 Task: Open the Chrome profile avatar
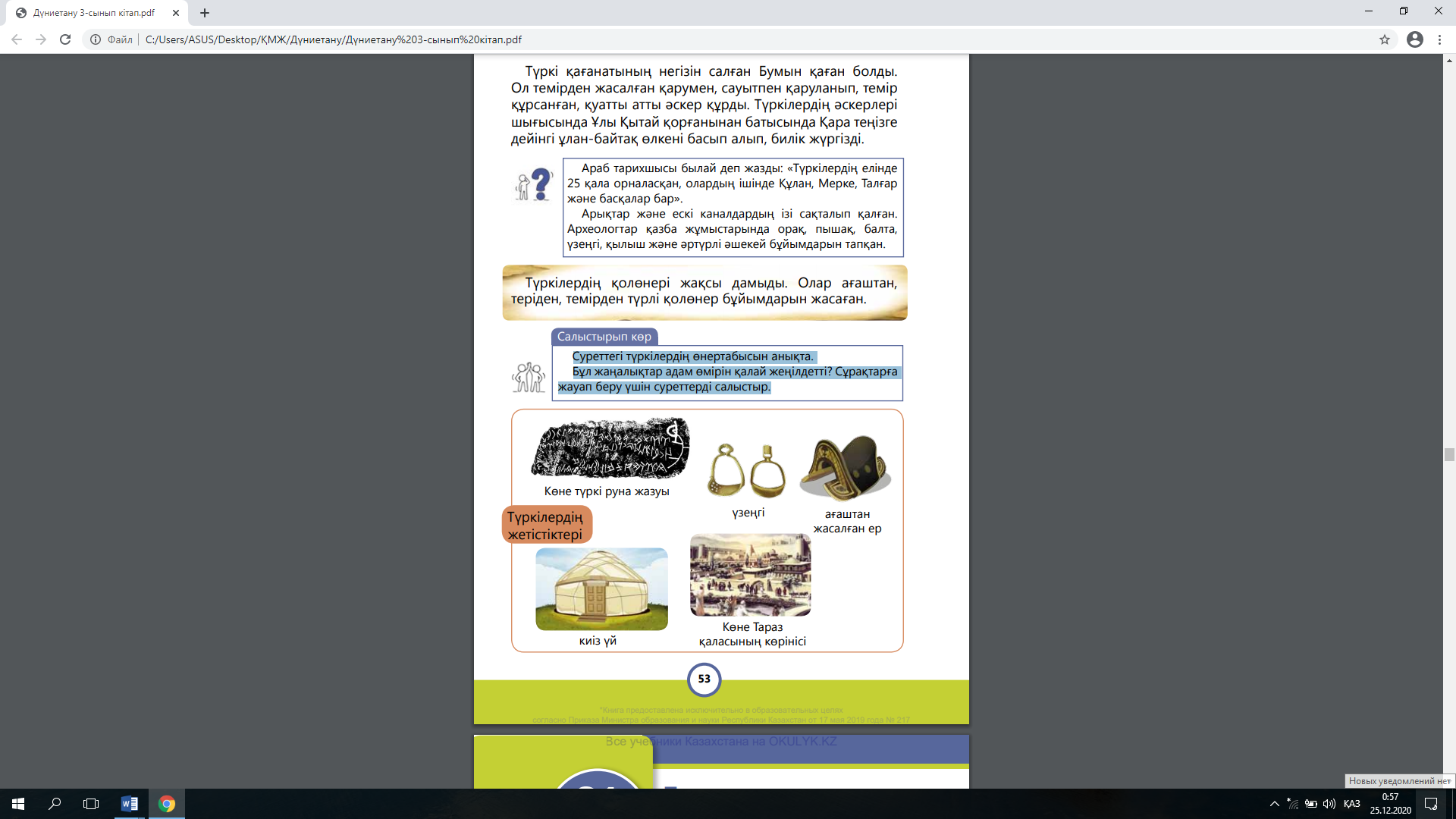[1414, 39]
